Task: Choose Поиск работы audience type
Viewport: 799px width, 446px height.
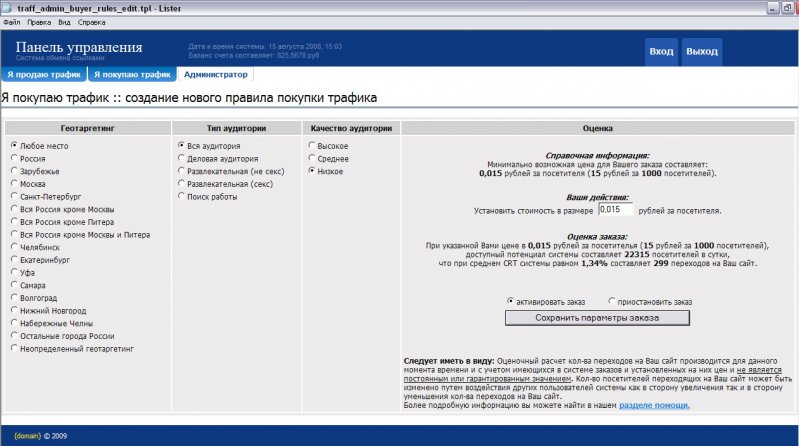Action: (181, 196)
